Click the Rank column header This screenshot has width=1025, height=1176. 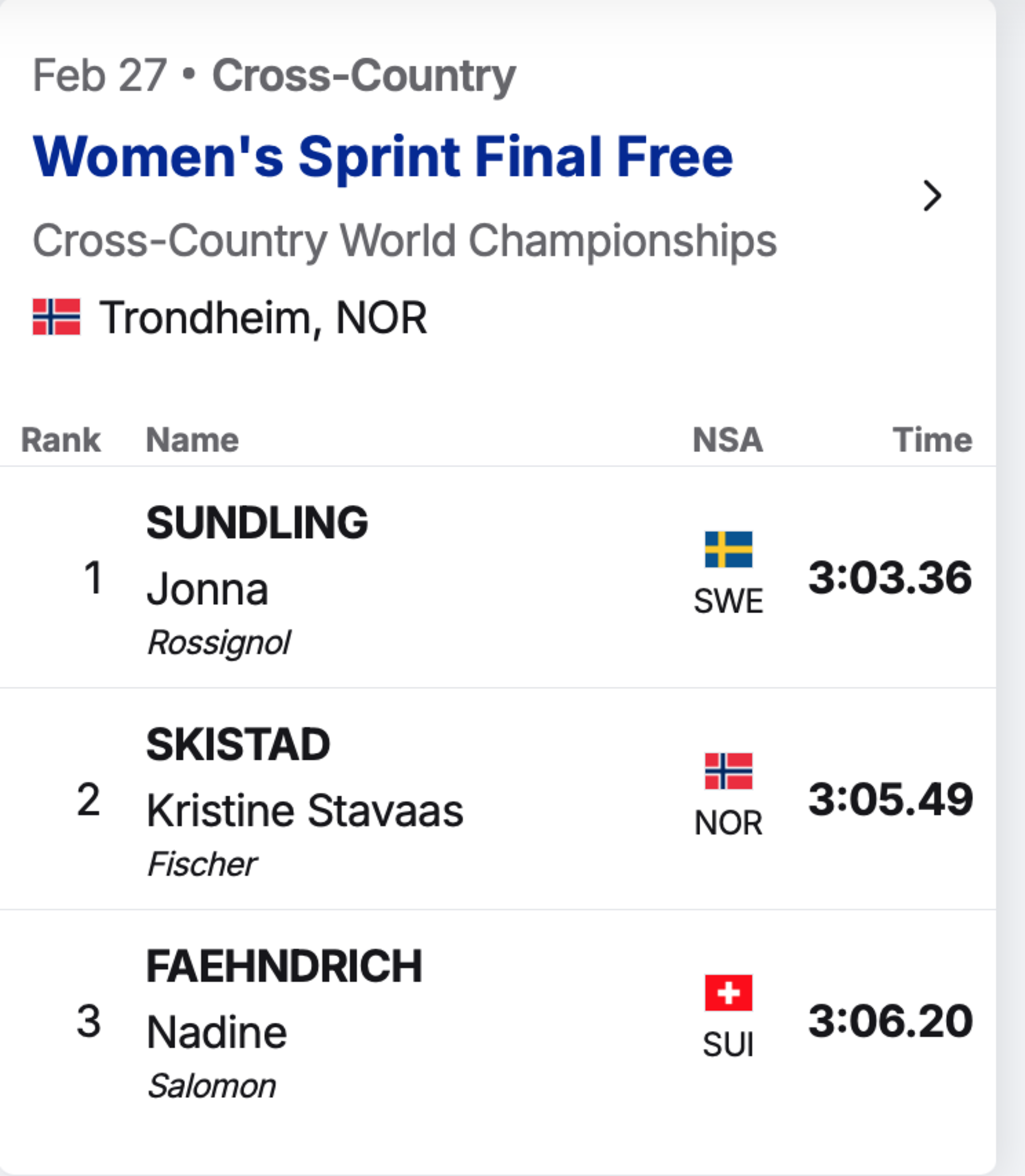(61, 440)
